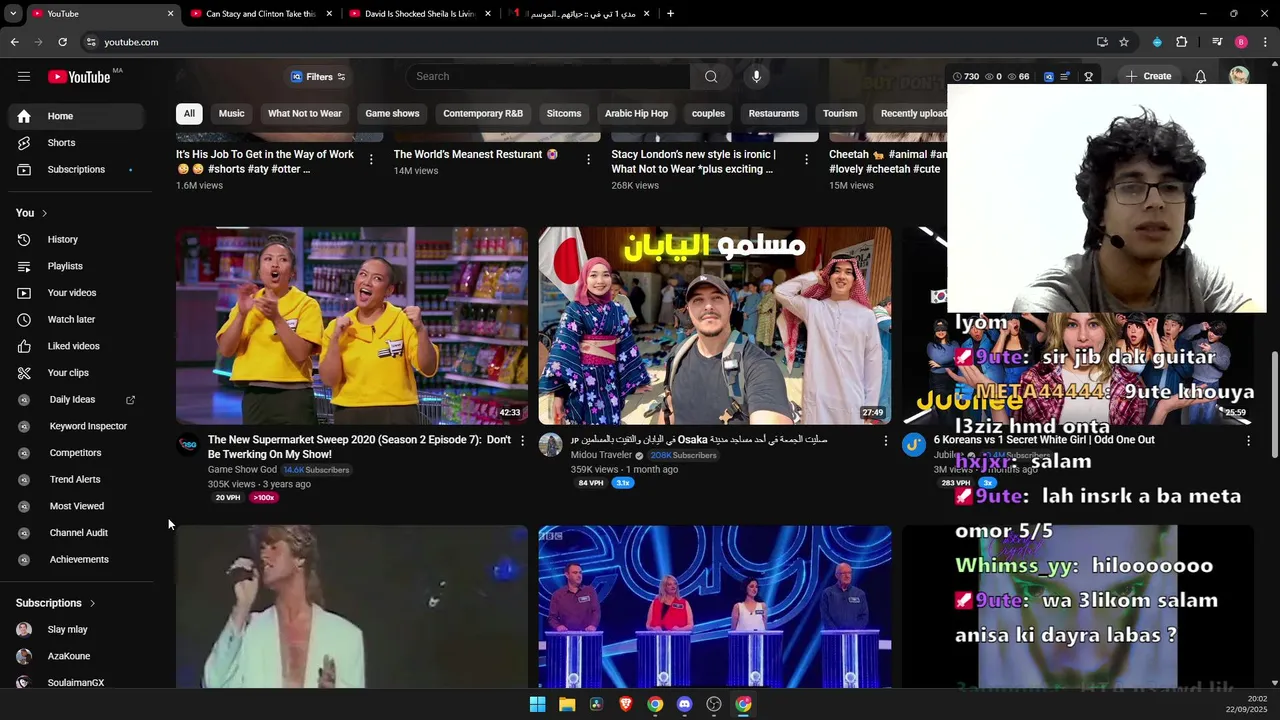Switch to the Can Stacy and Clinton tab

coord(259,14)
